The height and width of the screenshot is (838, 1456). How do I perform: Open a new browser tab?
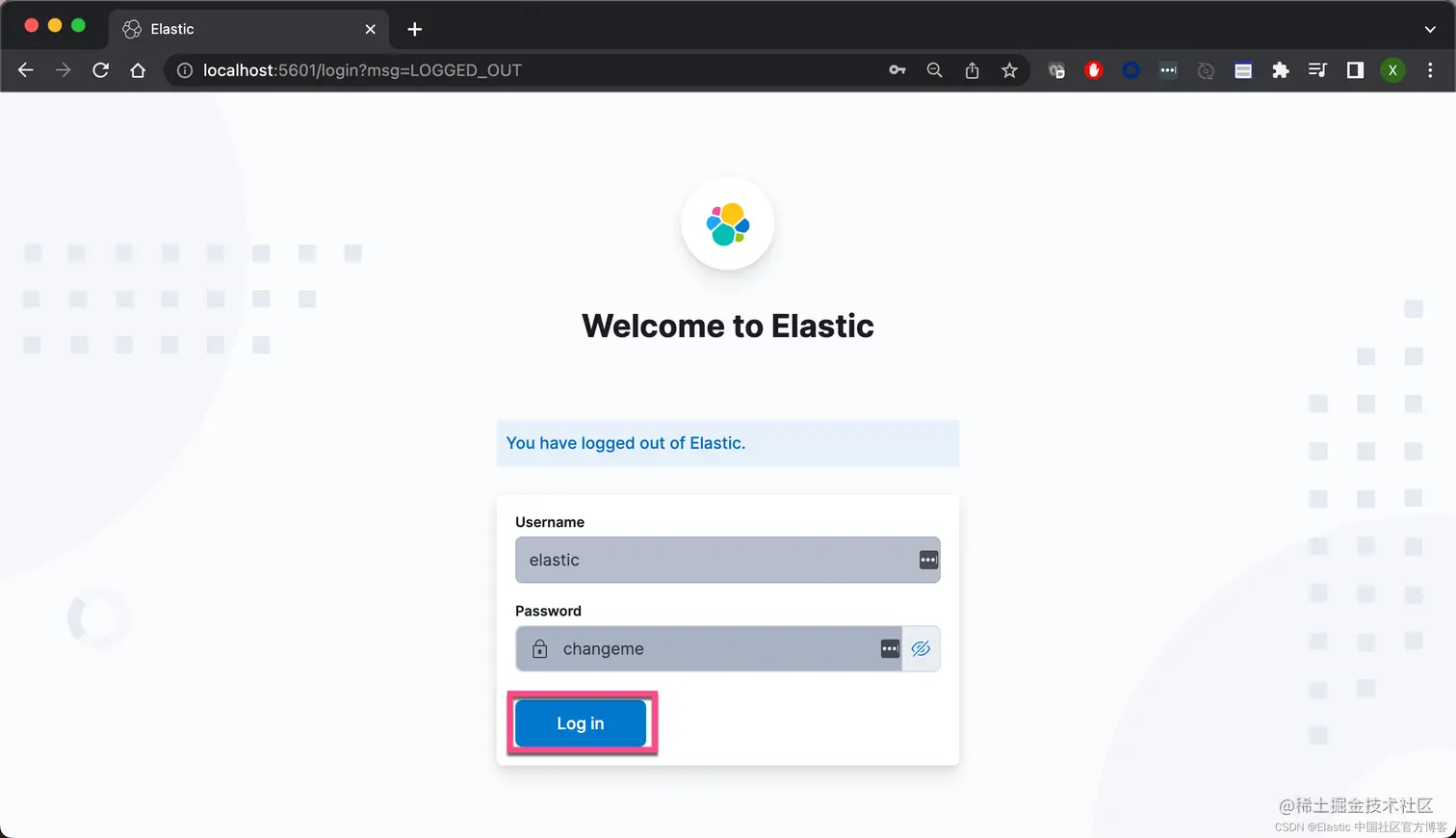pos(415,29)
